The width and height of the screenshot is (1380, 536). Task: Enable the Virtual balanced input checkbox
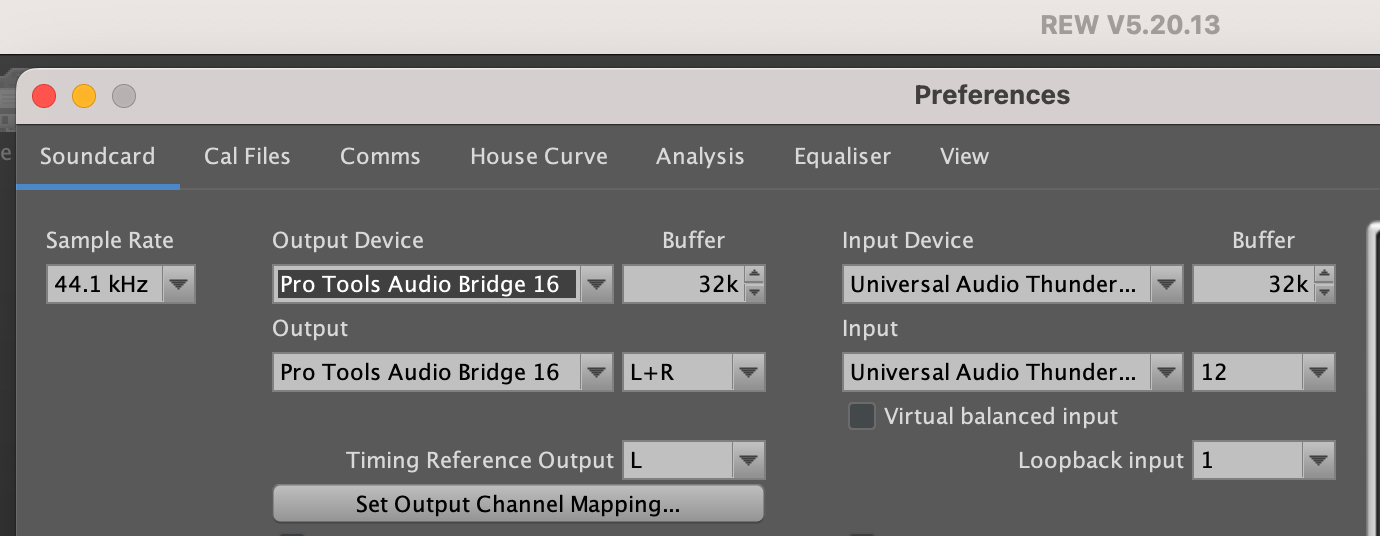pos(861,416)
